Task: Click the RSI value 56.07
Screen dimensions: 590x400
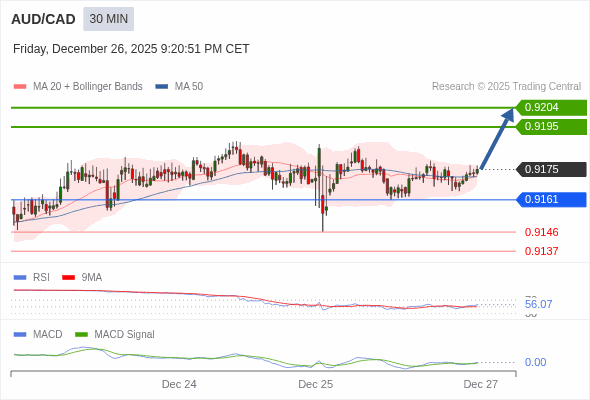Action: pyautogui.click(x=538, y=304)
